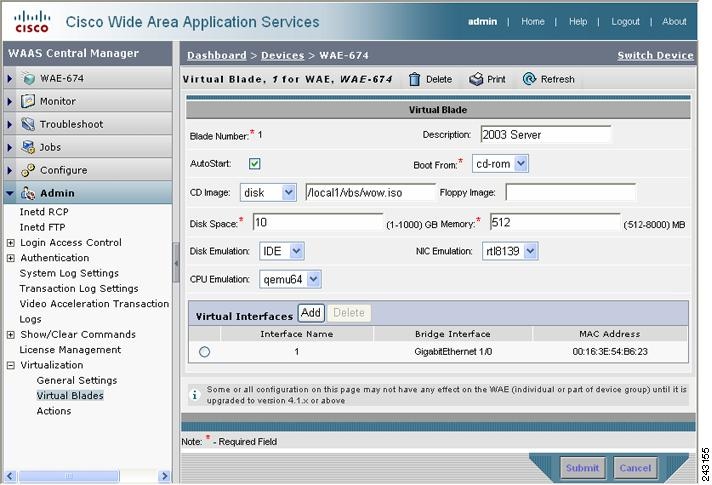Viewport: 712px width, 485px height.
Task: Open Actions under Virtualization
Action: coord(54,411)
